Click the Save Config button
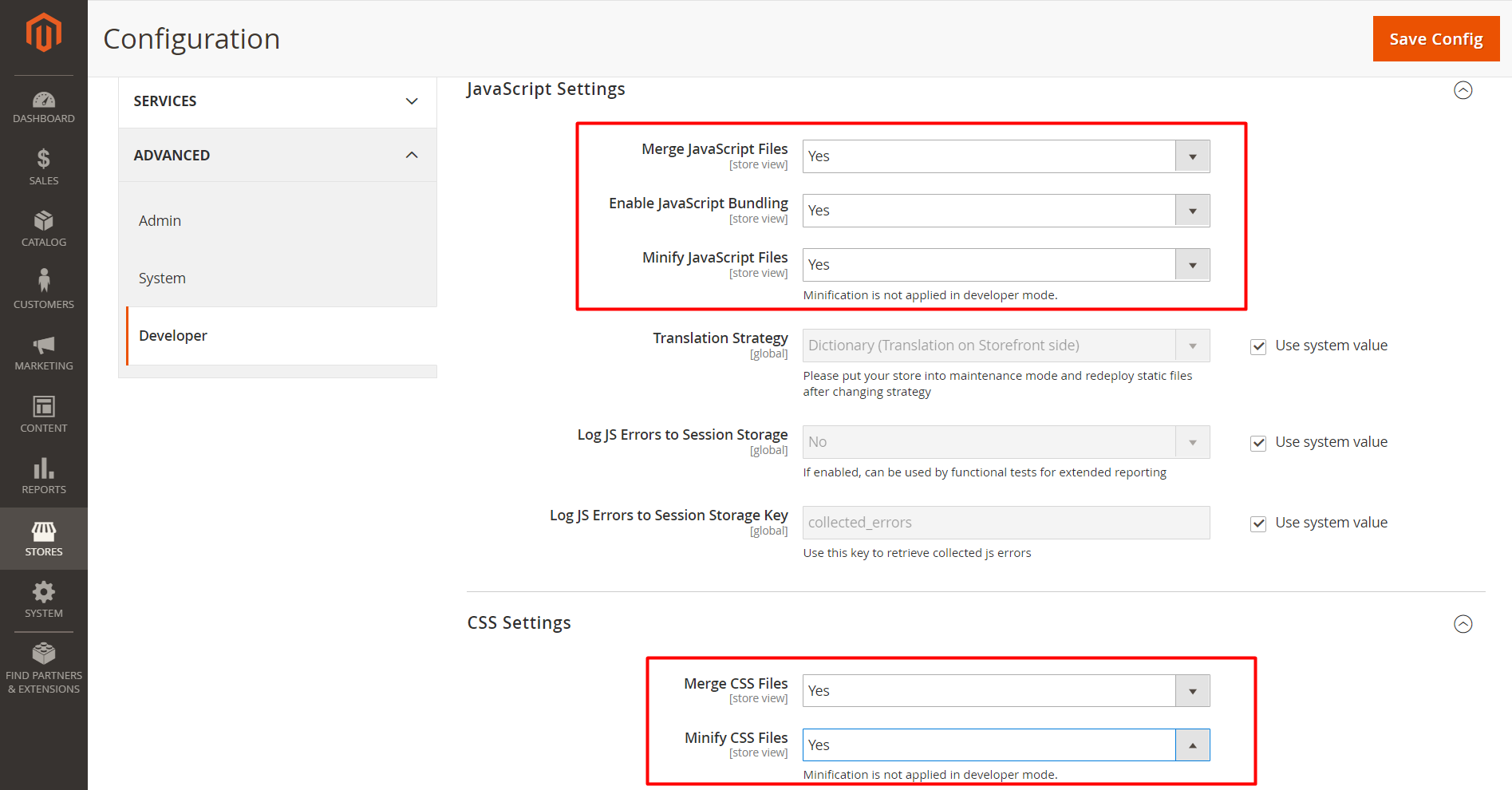The image size is (1512, 790). [x=1435, y=38]
